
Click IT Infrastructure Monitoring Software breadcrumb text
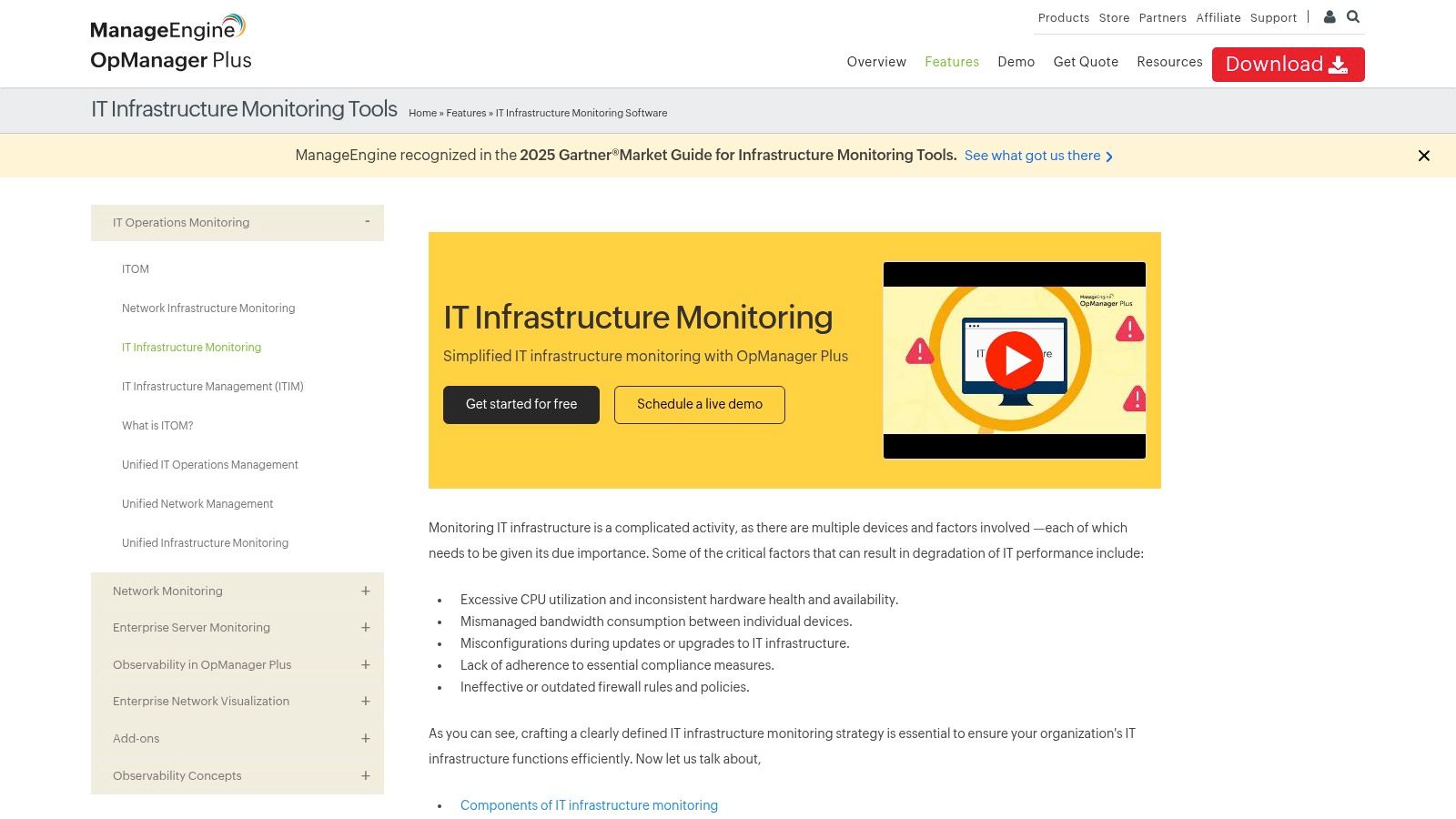[581, 113]
